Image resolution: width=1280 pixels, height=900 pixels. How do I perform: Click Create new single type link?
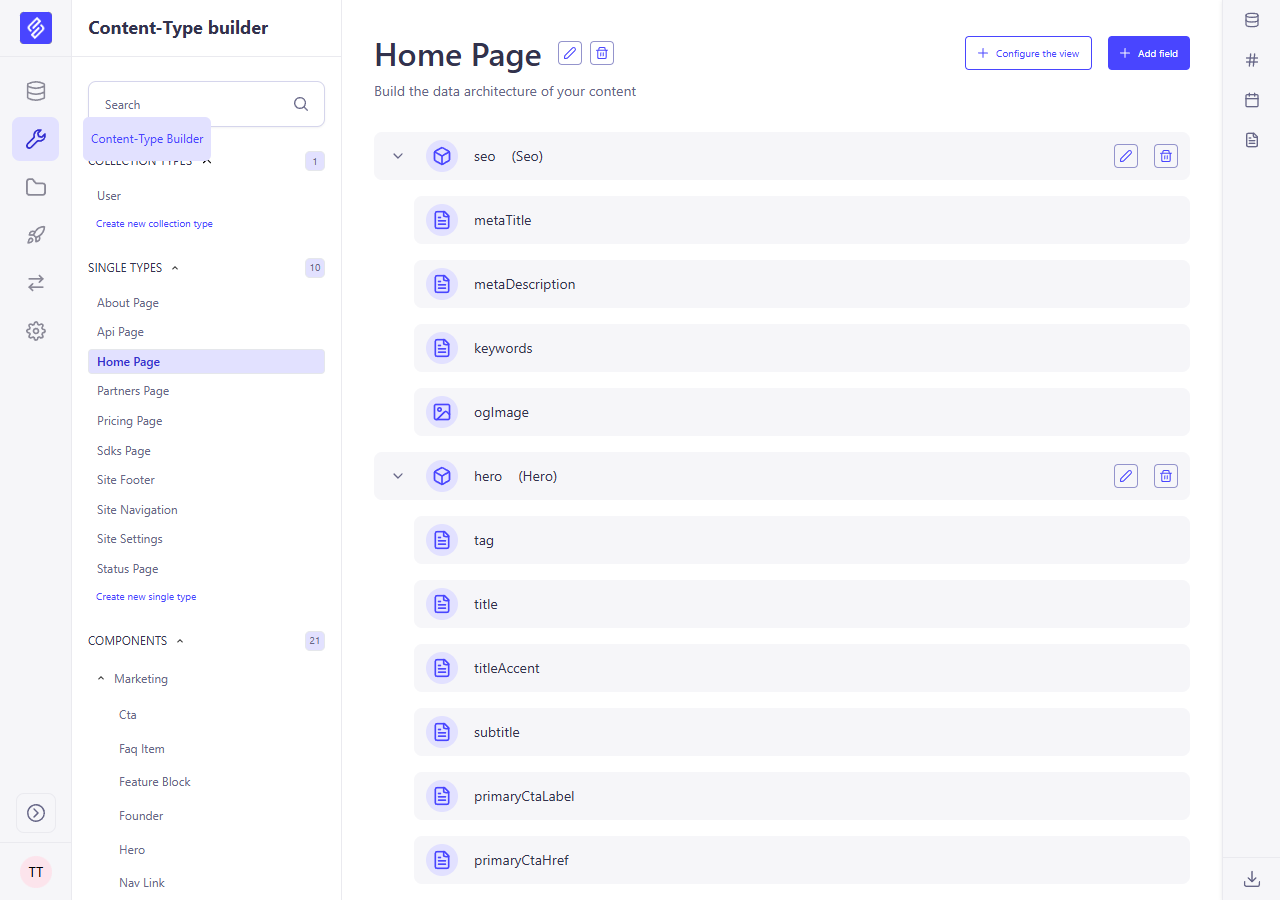pyautogui.click(x=146, y=597)
